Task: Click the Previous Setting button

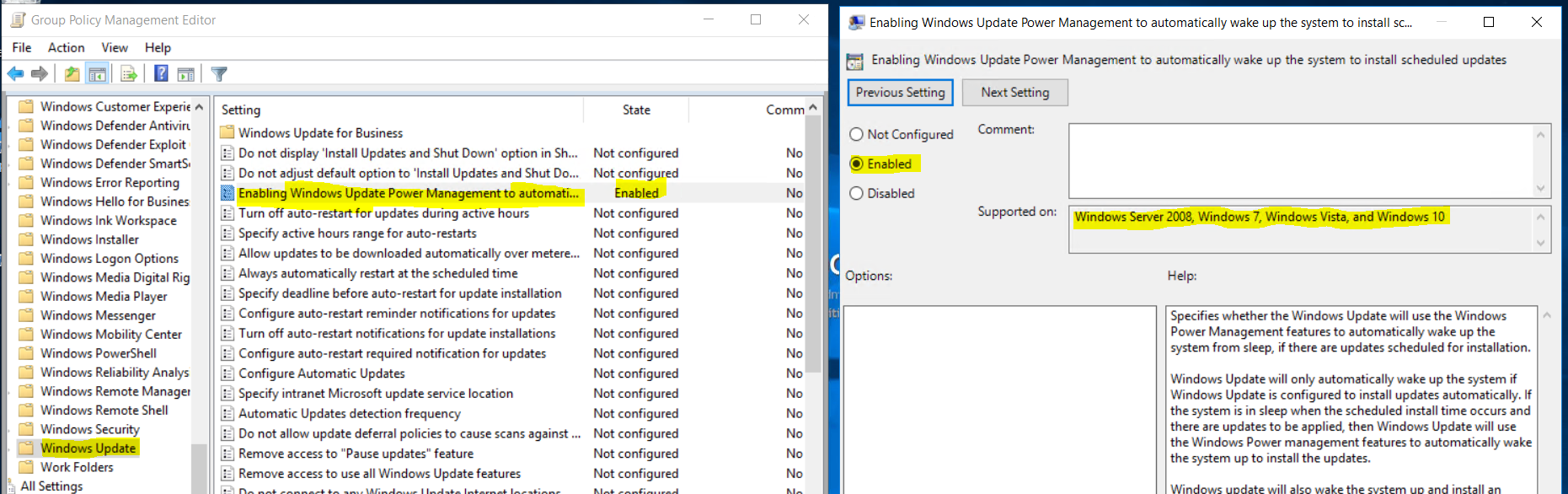Action: [x=900, y=92]
